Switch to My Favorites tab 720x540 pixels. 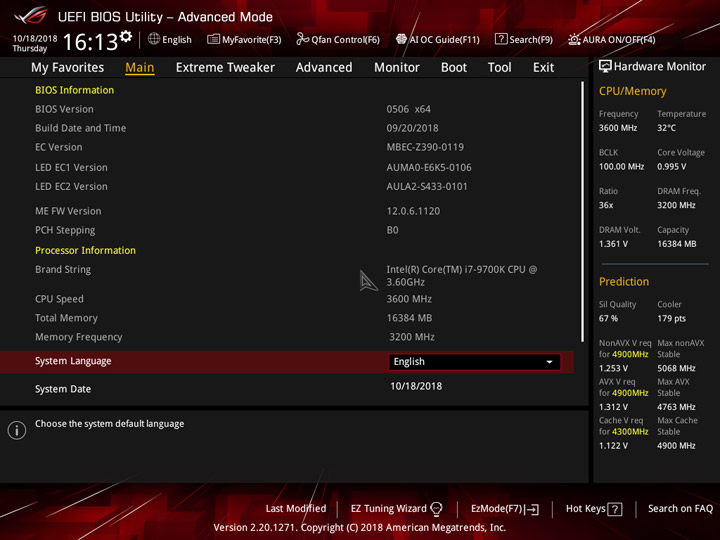68,68
